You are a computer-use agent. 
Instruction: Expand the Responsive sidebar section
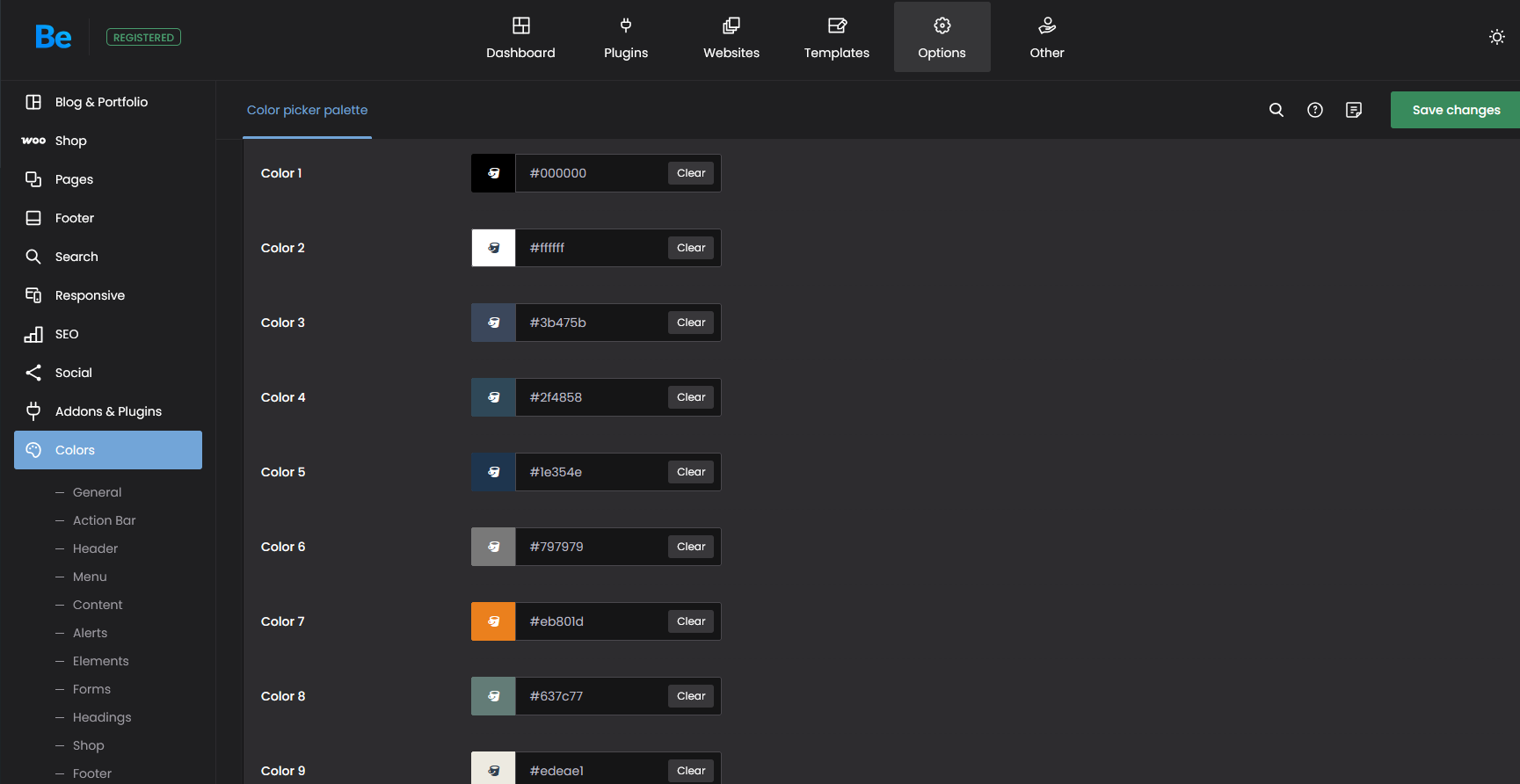point(90,295)
